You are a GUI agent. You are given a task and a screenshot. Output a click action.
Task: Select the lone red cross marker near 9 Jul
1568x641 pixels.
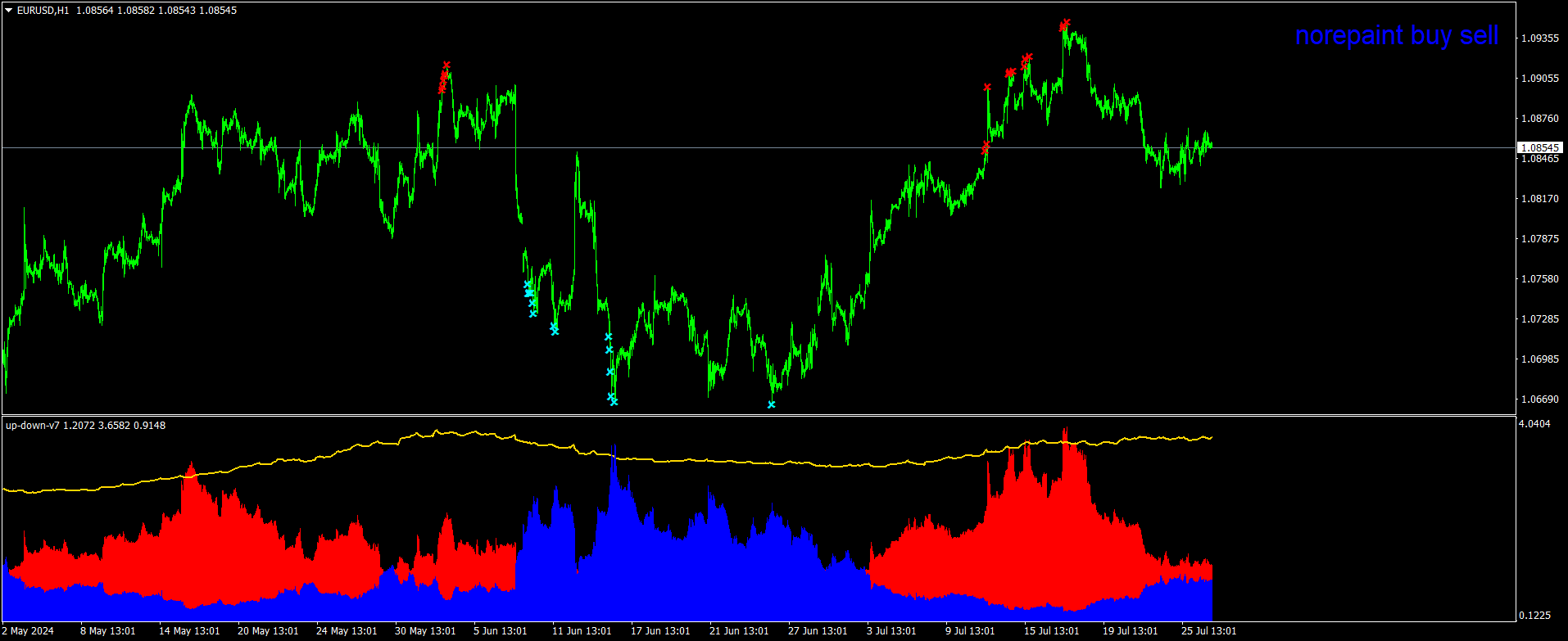[987, 87]
